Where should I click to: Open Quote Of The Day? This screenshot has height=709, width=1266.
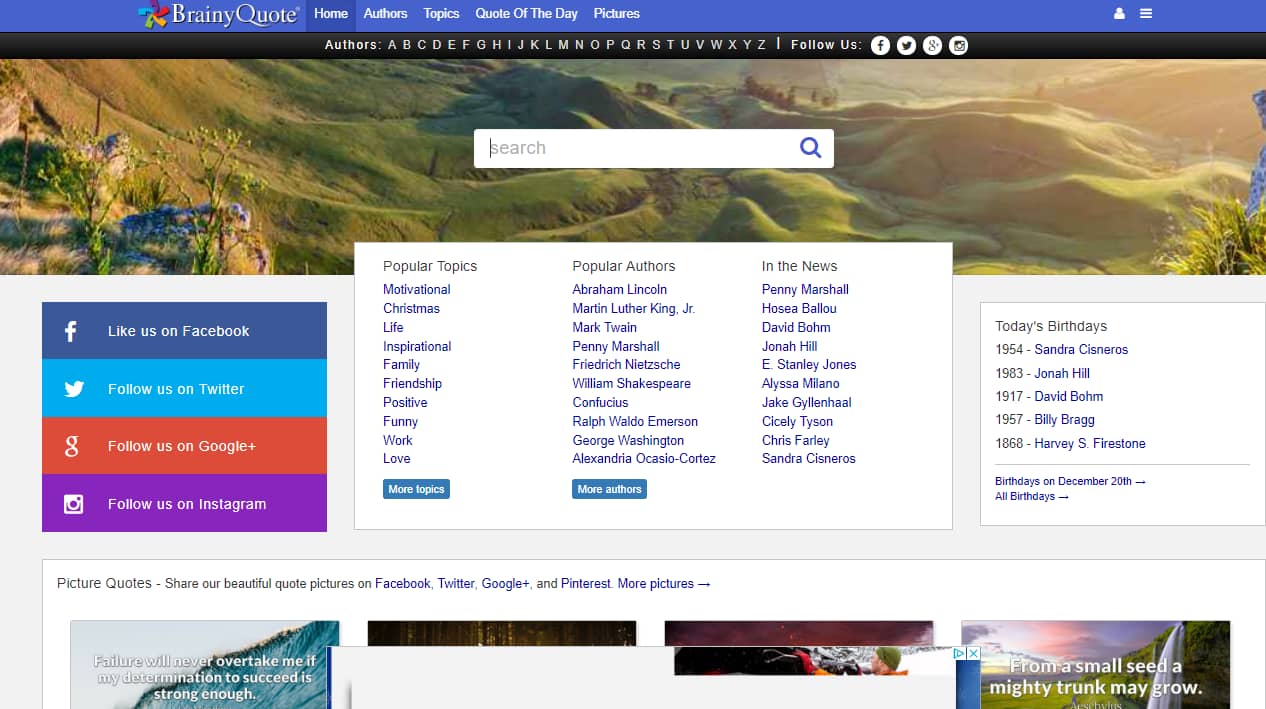526,14
